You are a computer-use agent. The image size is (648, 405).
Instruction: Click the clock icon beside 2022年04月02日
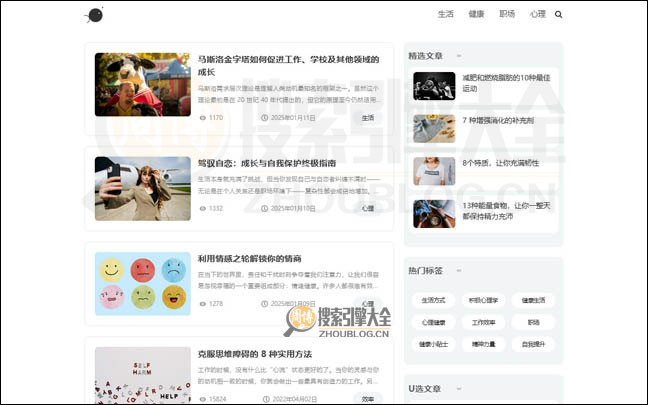coord(266,399)
